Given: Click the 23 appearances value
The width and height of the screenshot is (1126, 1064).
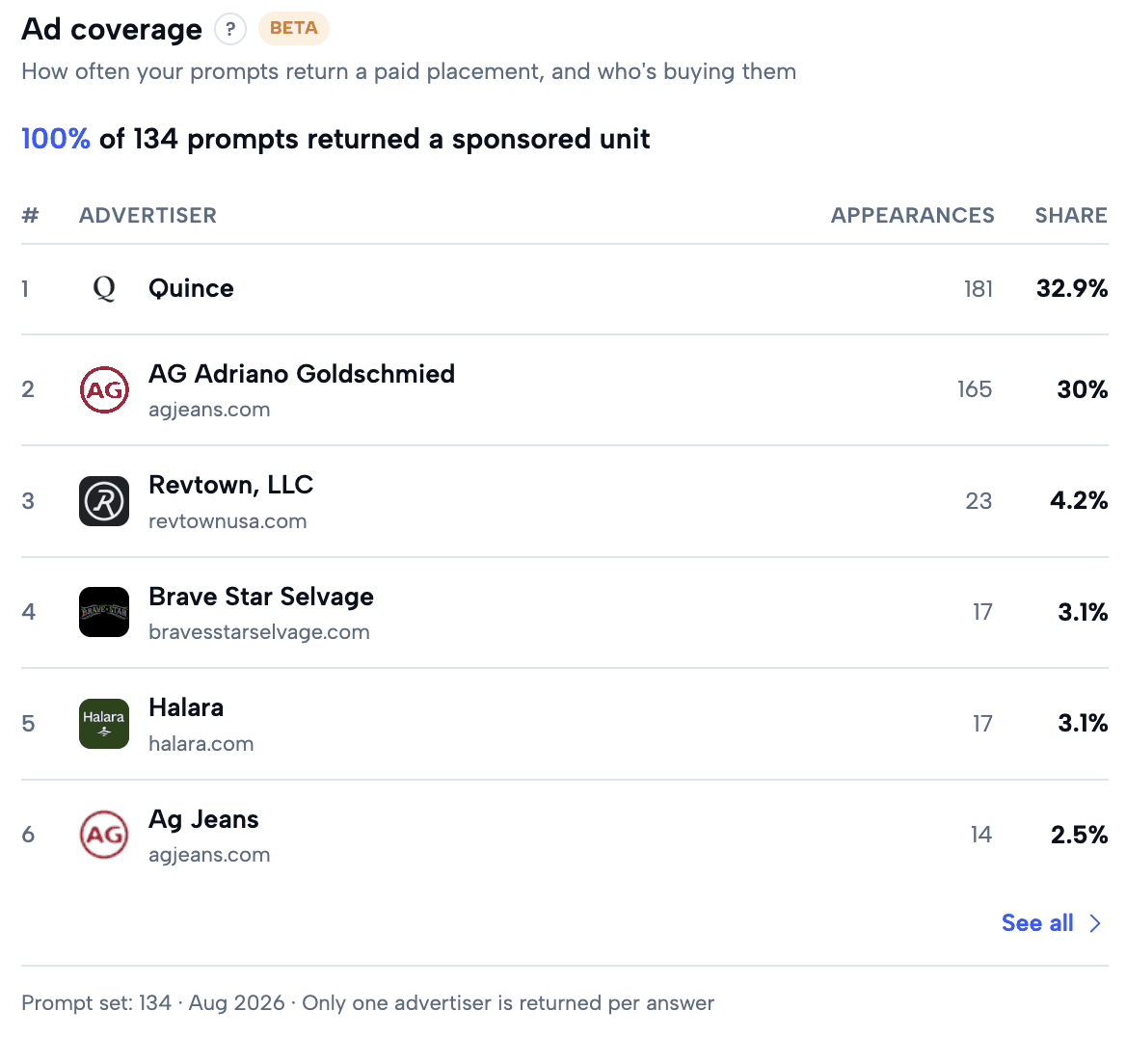Looking at the screenshot, I should [x=979, y=501].
